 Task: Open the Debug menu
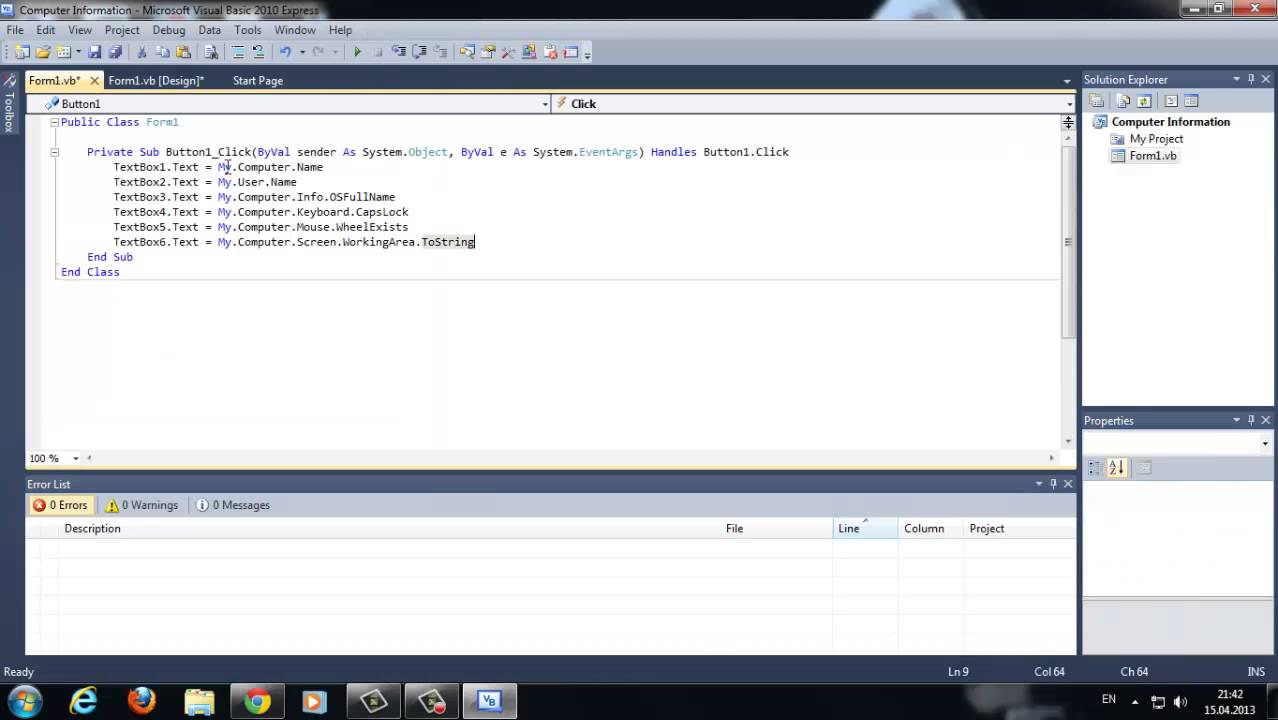(169, 30)
